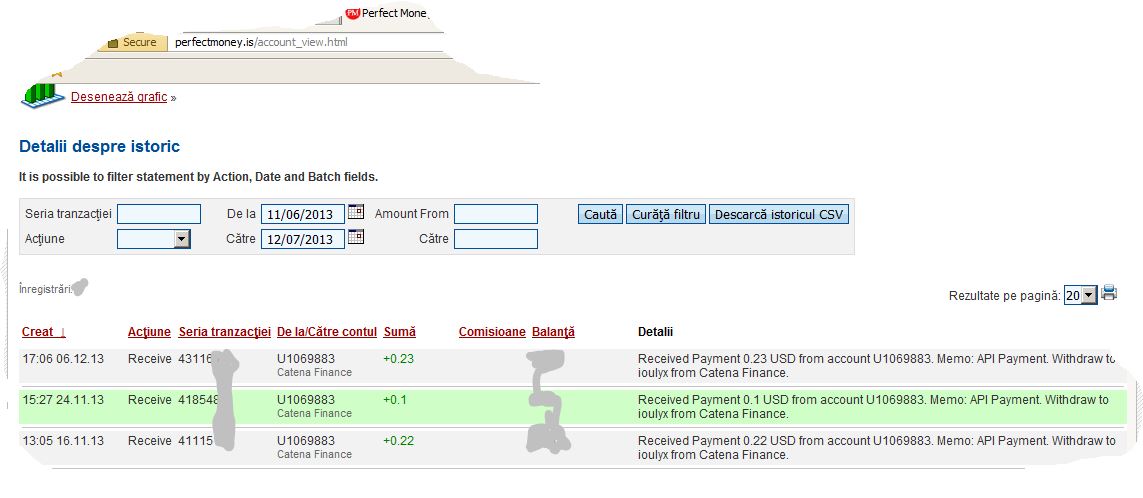Select the Perfect Money browser tab
1143x498 pixels.
point(392,13)
